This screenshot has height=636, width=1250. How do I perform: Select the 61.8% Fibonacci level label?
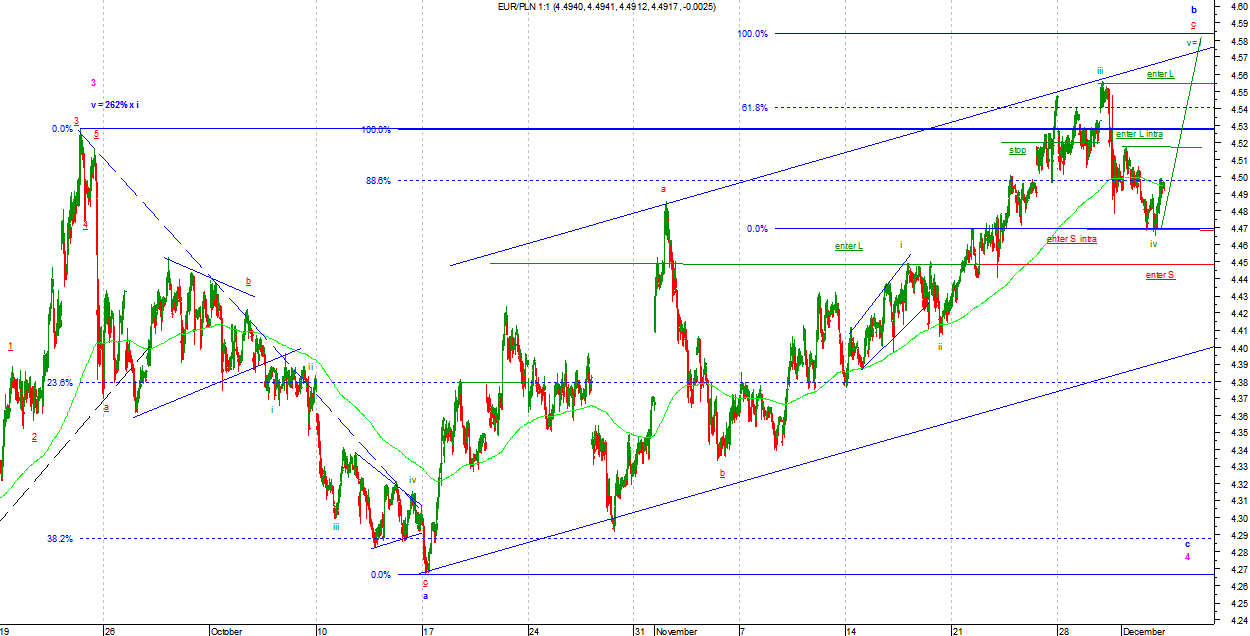pyautogui.click(x=753, y=107)
